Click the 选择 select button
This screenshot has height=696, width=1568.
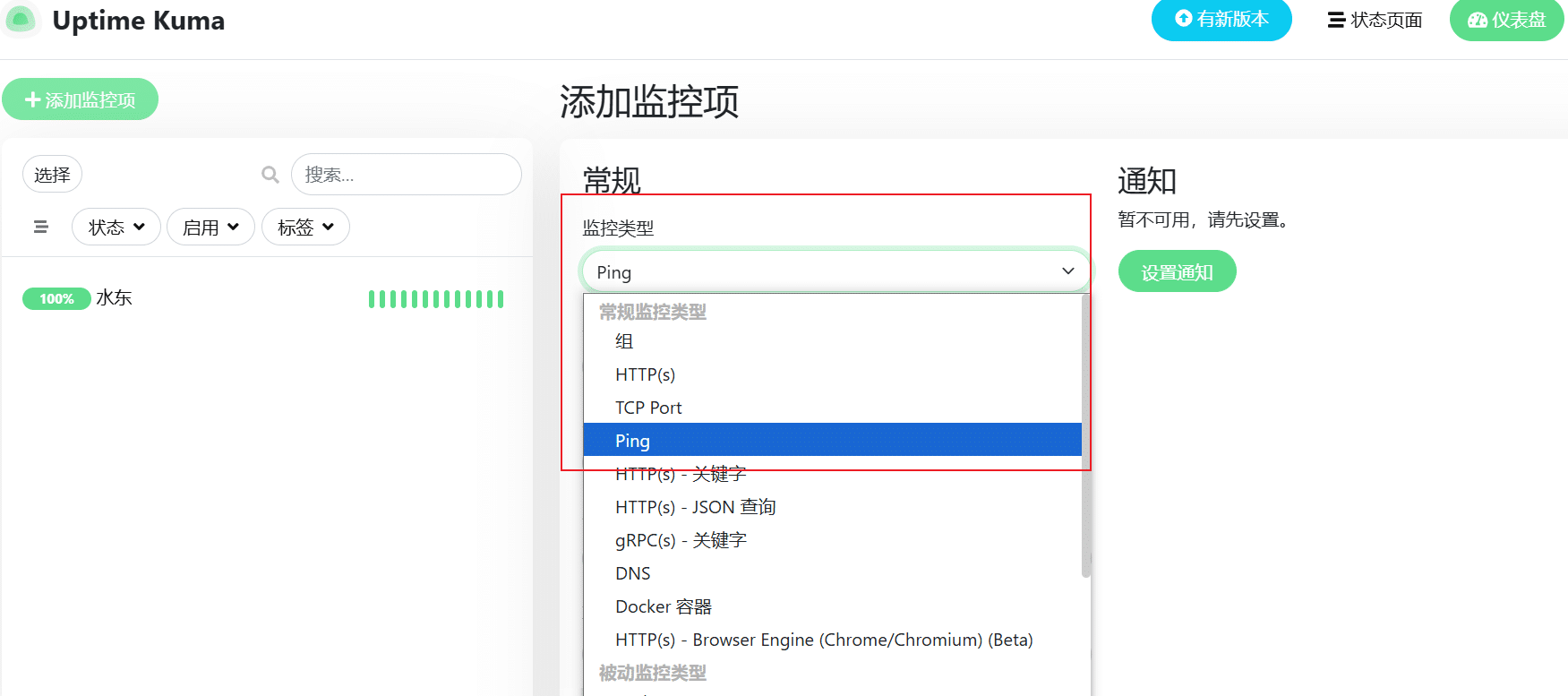pos(52,175)
